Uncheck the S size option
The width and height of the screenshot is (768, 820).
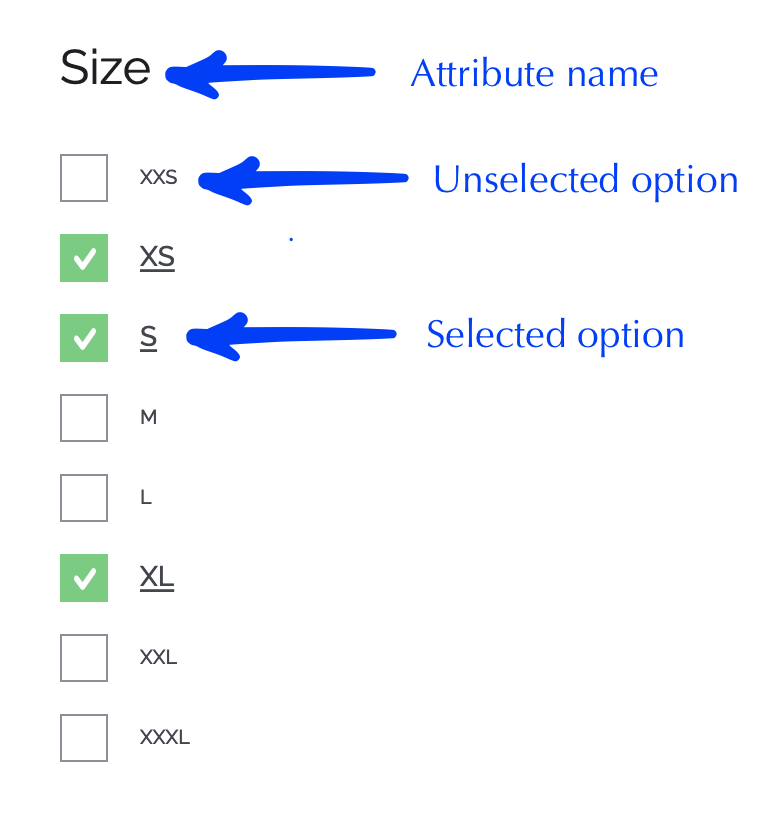tap(84, 338)
